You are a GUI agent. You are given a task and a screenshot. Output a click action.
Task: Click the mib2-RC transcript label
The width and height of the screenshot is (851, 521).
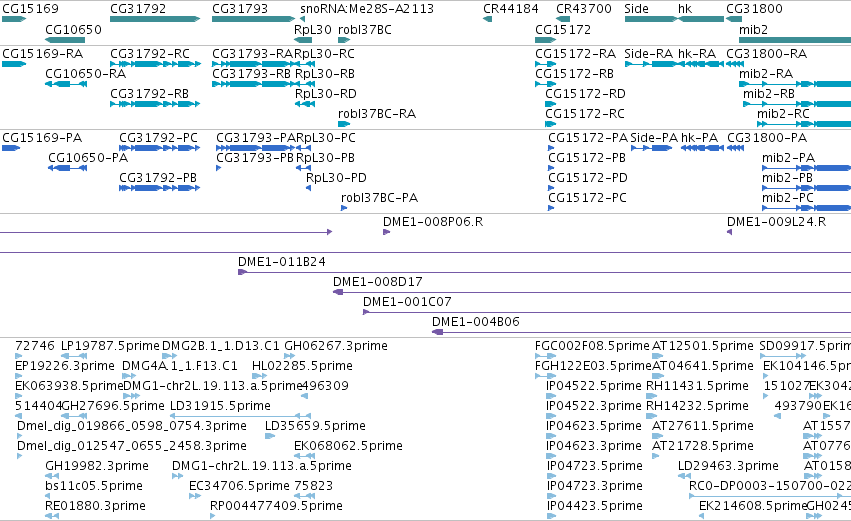(783, 114)
